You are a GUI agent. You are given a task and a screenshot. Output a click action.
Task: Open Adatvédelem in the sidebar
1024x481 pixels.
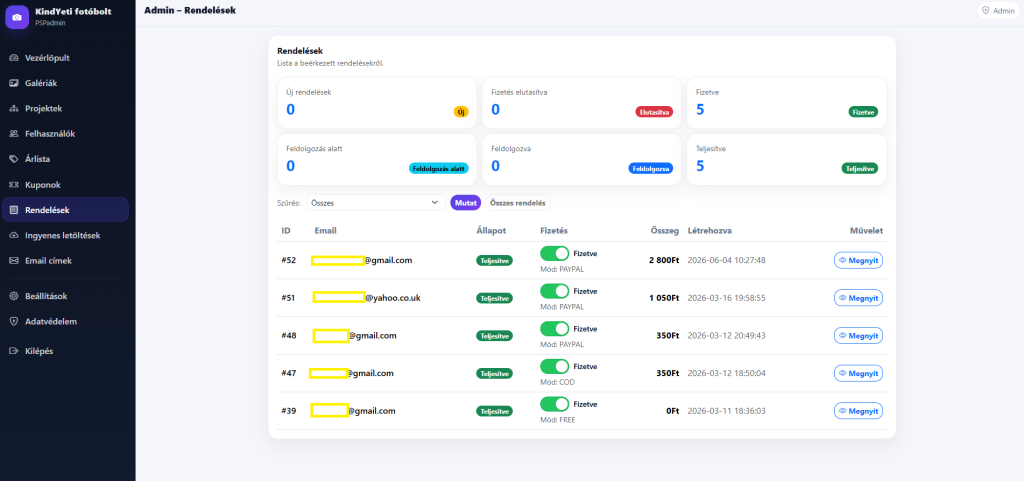tap(65, 322)
